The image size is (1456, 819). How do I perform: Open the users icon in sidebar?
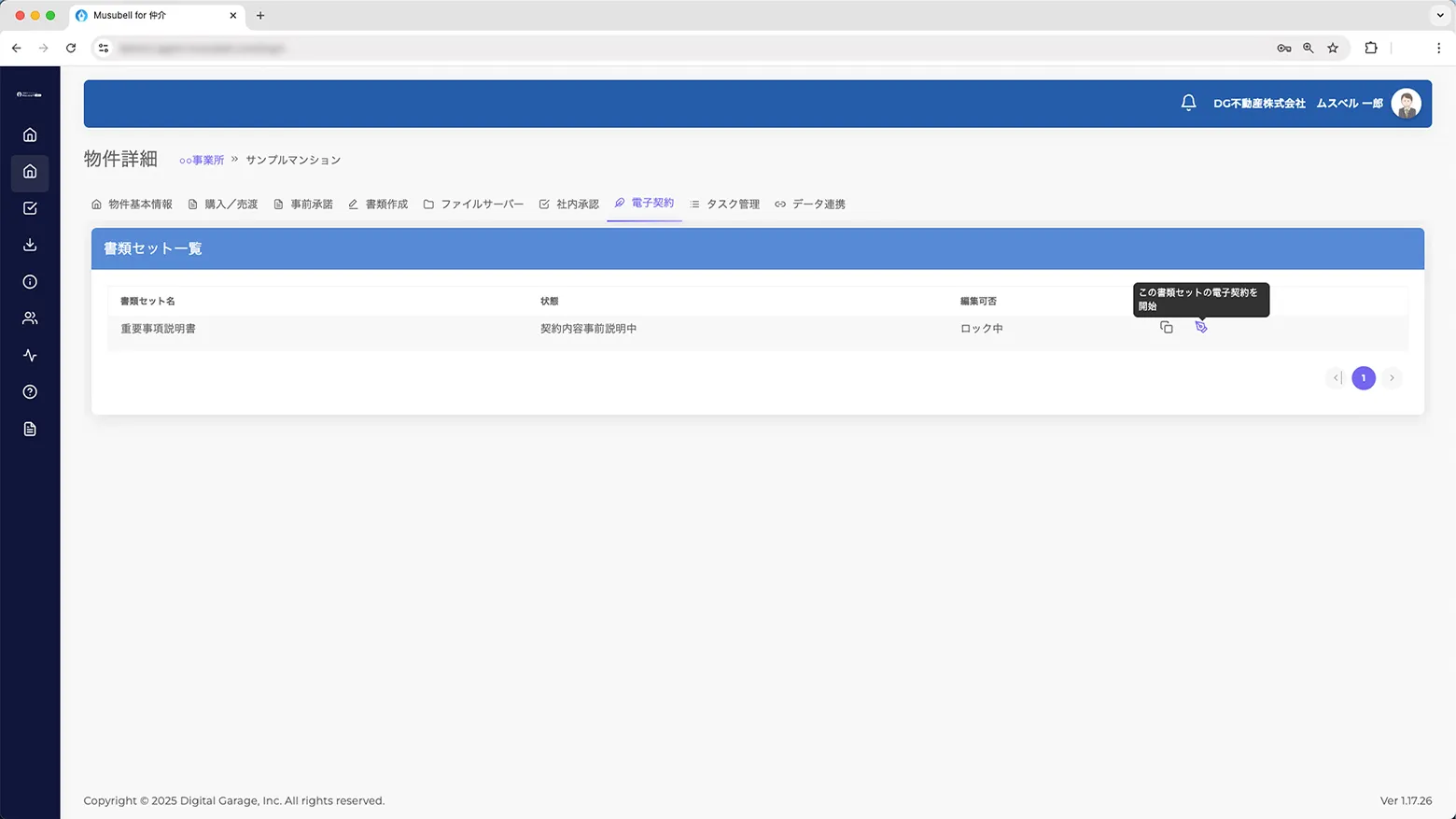pos(30,318)
